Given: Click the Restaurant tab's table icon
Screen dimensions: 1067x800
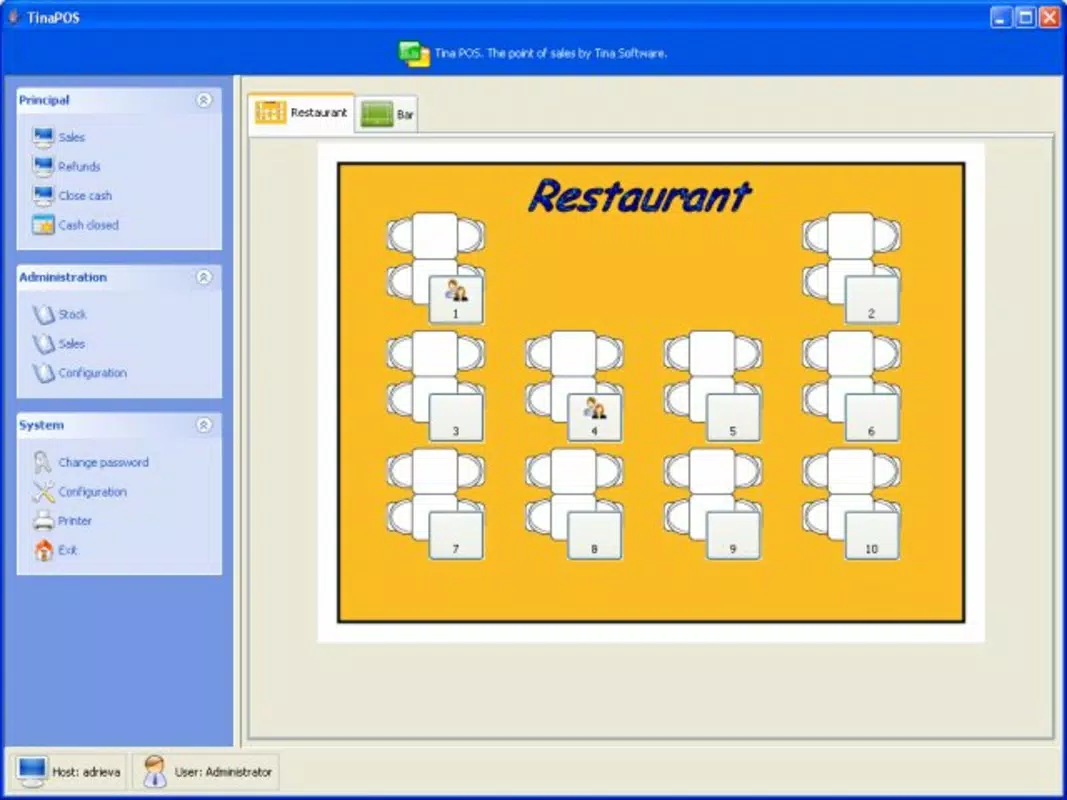Looking at the screenshot, I should click(270, 112).
